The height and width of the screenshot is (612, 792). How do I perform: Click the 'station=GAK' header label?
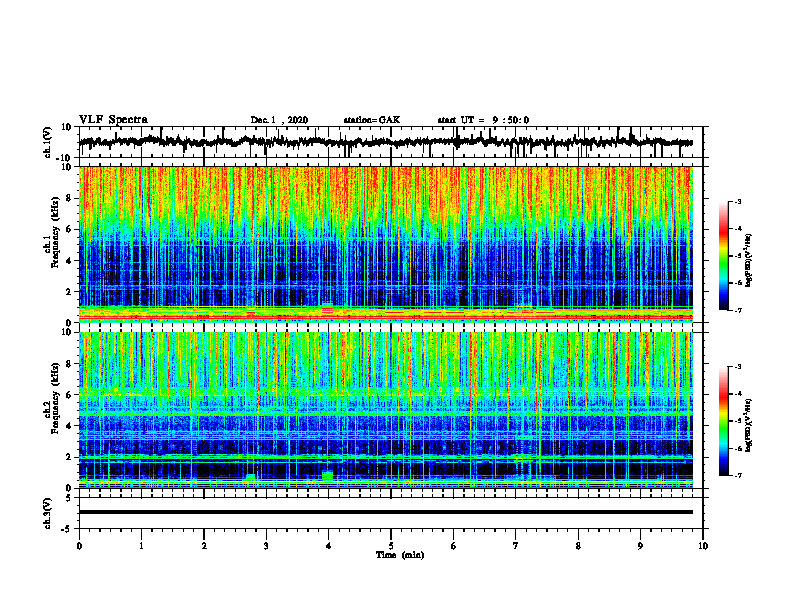pos(372,120)
